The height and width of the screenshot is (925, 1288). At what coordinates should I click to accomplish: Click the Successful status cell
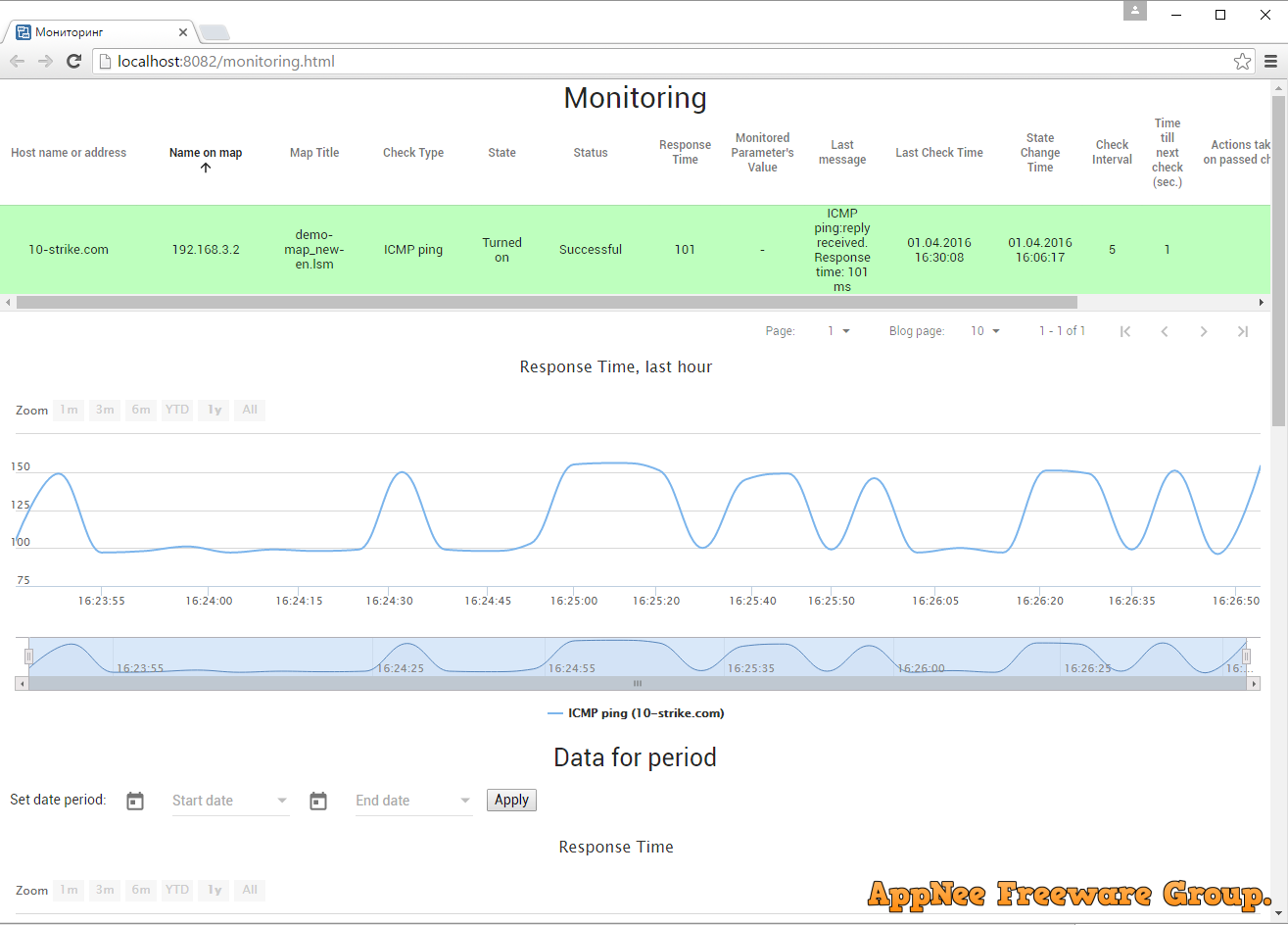(591, 250)
